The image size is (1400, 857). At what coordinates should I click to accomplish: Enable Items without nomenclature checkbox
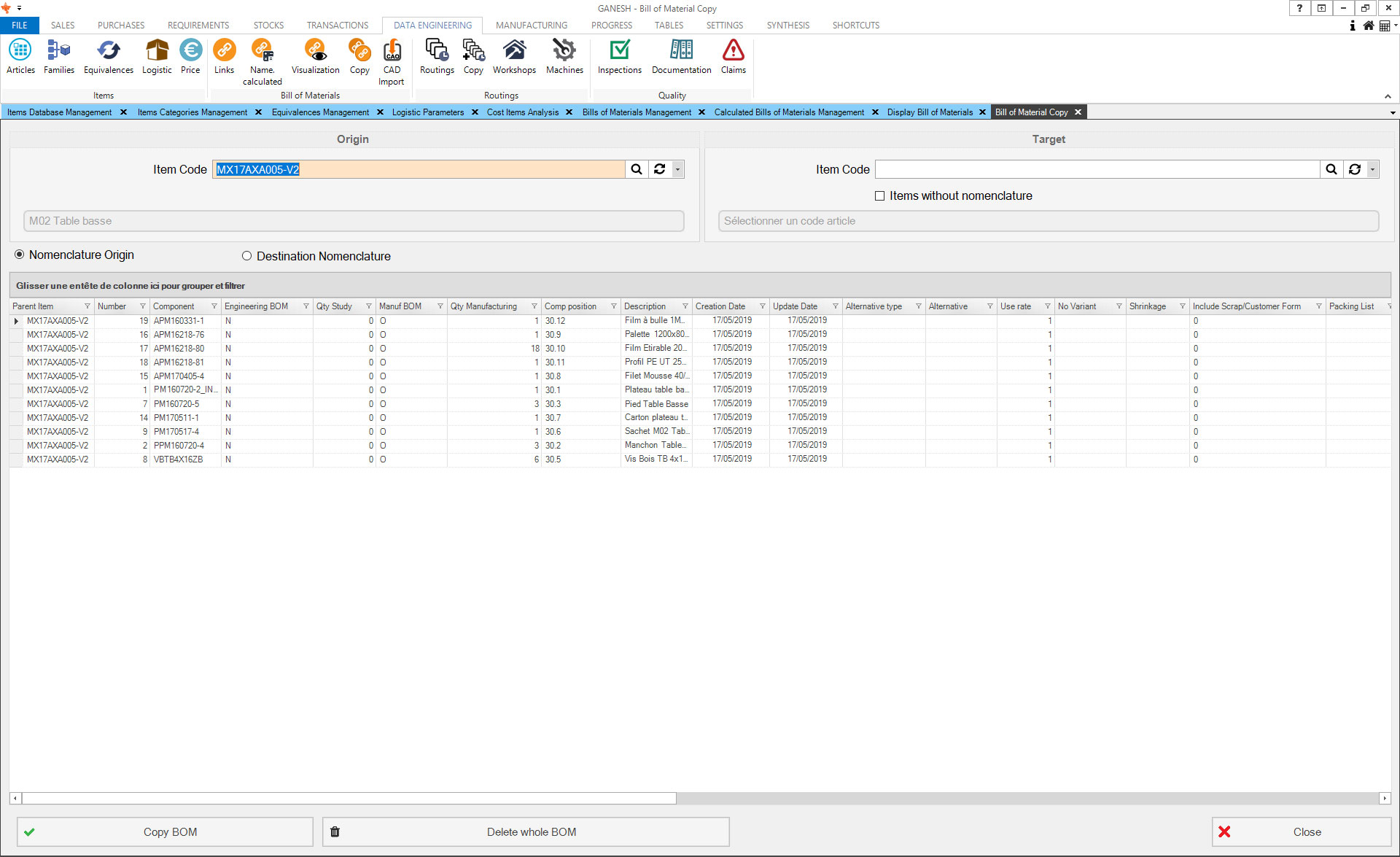[x=879, y=196]
